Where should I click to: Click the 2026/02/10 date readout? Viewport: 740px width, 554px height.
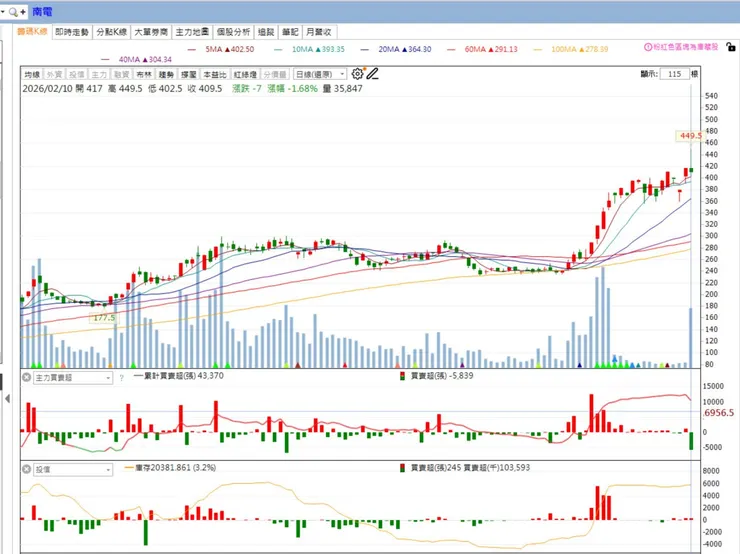coord(47,89)
